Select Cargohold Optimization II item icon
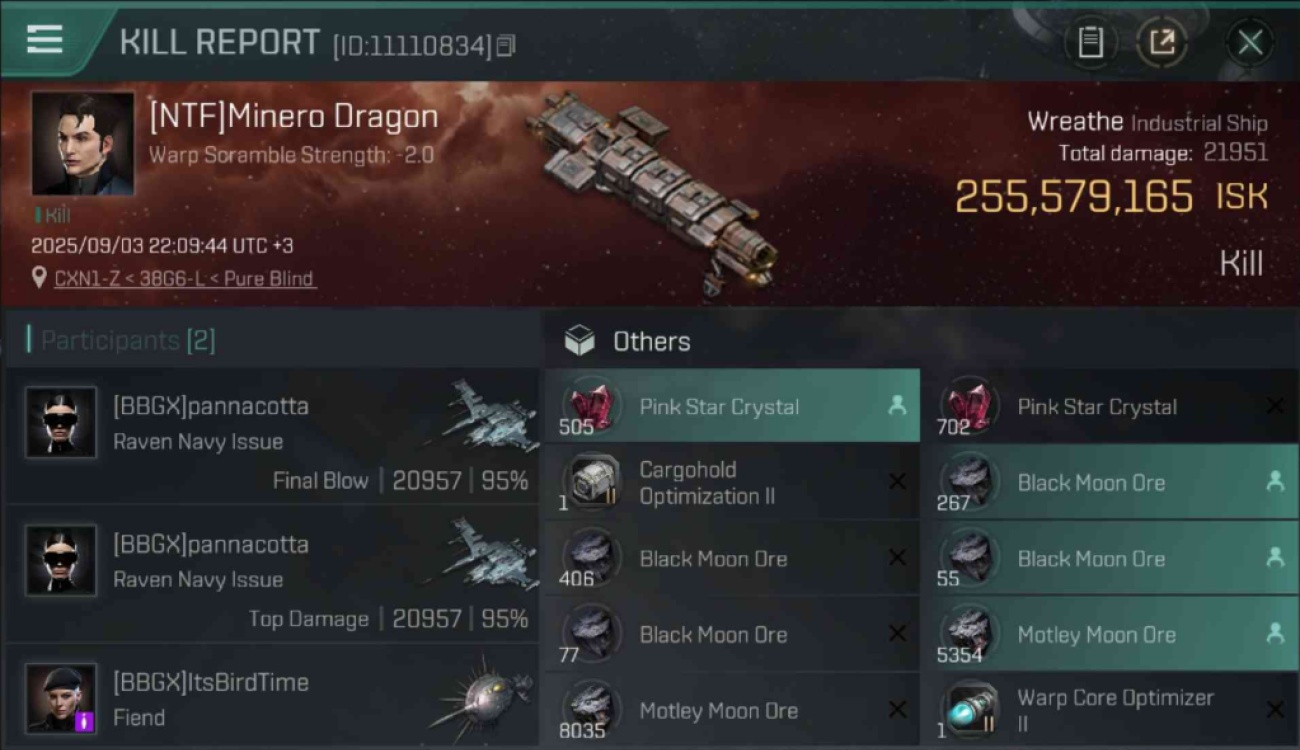Viewport: 1300px width, 750px height. [591, 481]
